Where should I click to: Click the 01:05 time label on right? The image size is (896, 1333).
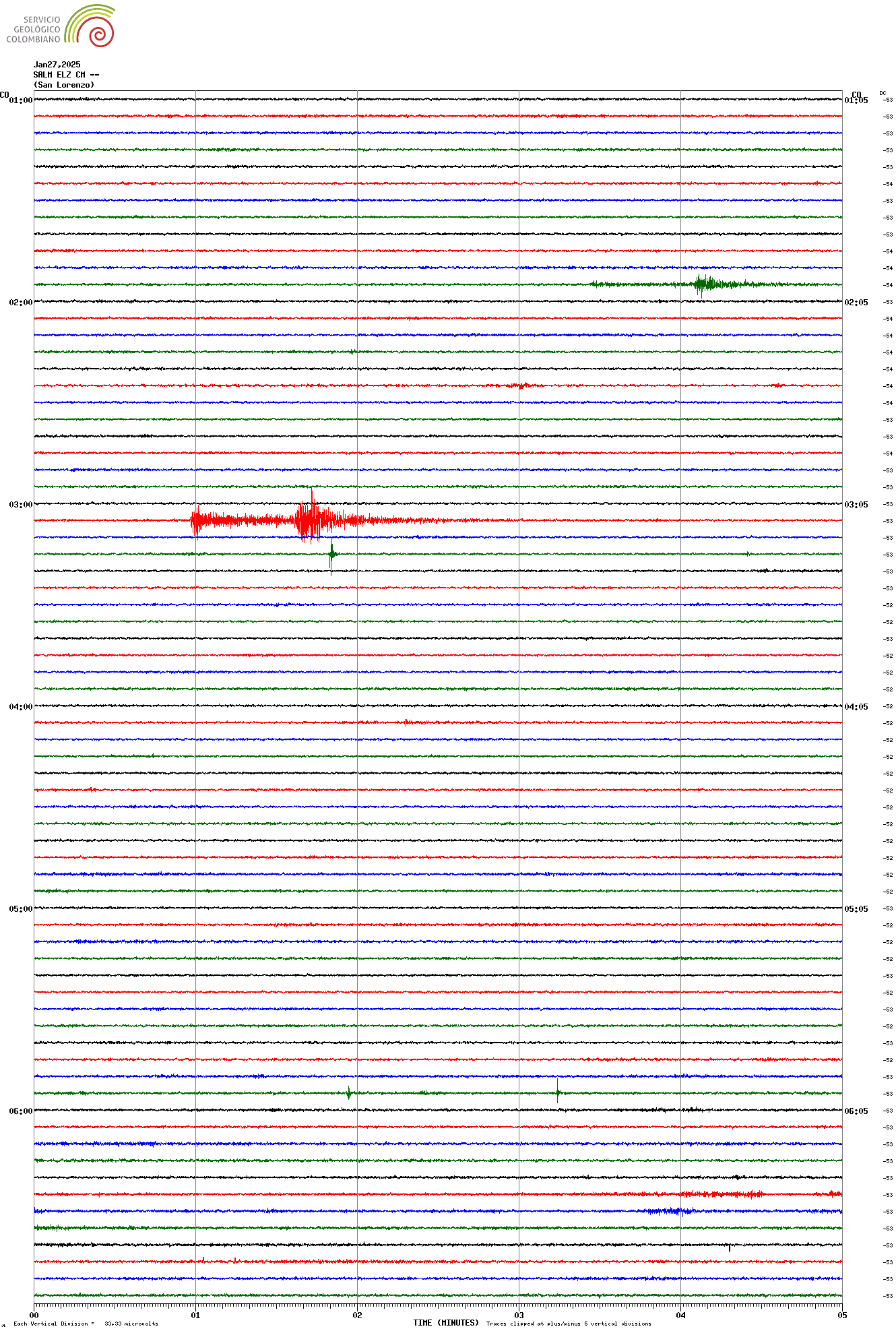pyautogui.click(x=856, y=100)
